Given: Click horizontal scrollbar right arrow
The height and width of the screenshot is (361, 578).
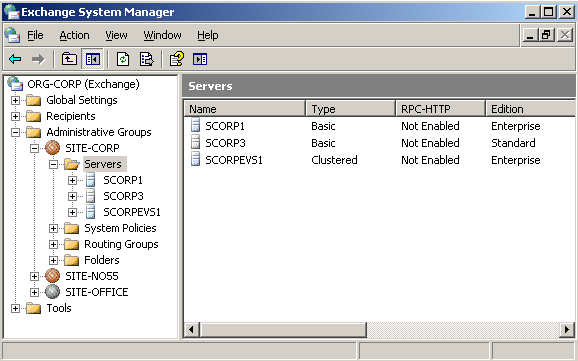Looking at the screenshot, I should tap(567, 329).
